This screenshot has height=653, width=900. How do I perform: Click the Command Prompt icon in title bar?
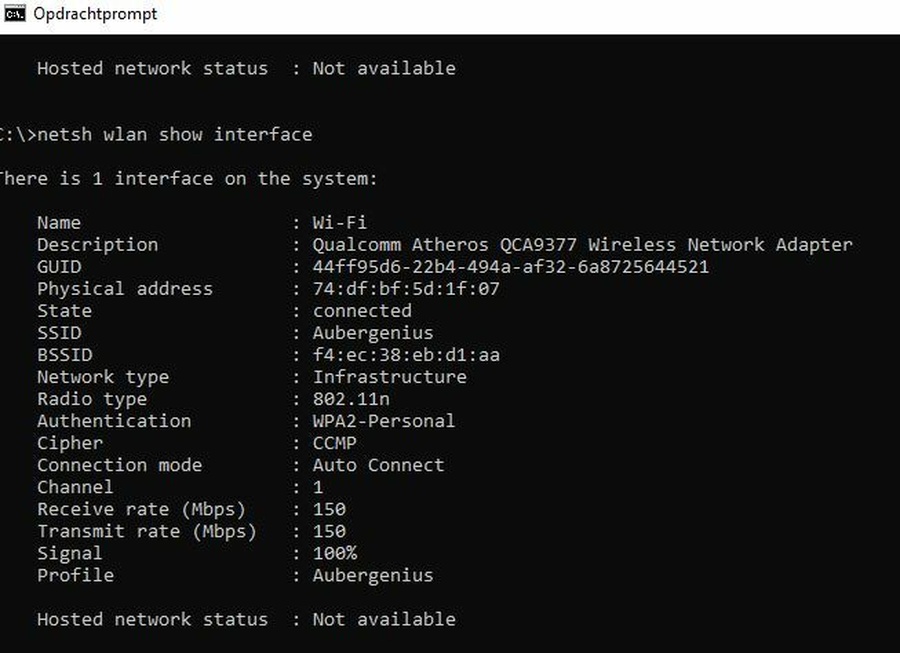pos(14,14)
